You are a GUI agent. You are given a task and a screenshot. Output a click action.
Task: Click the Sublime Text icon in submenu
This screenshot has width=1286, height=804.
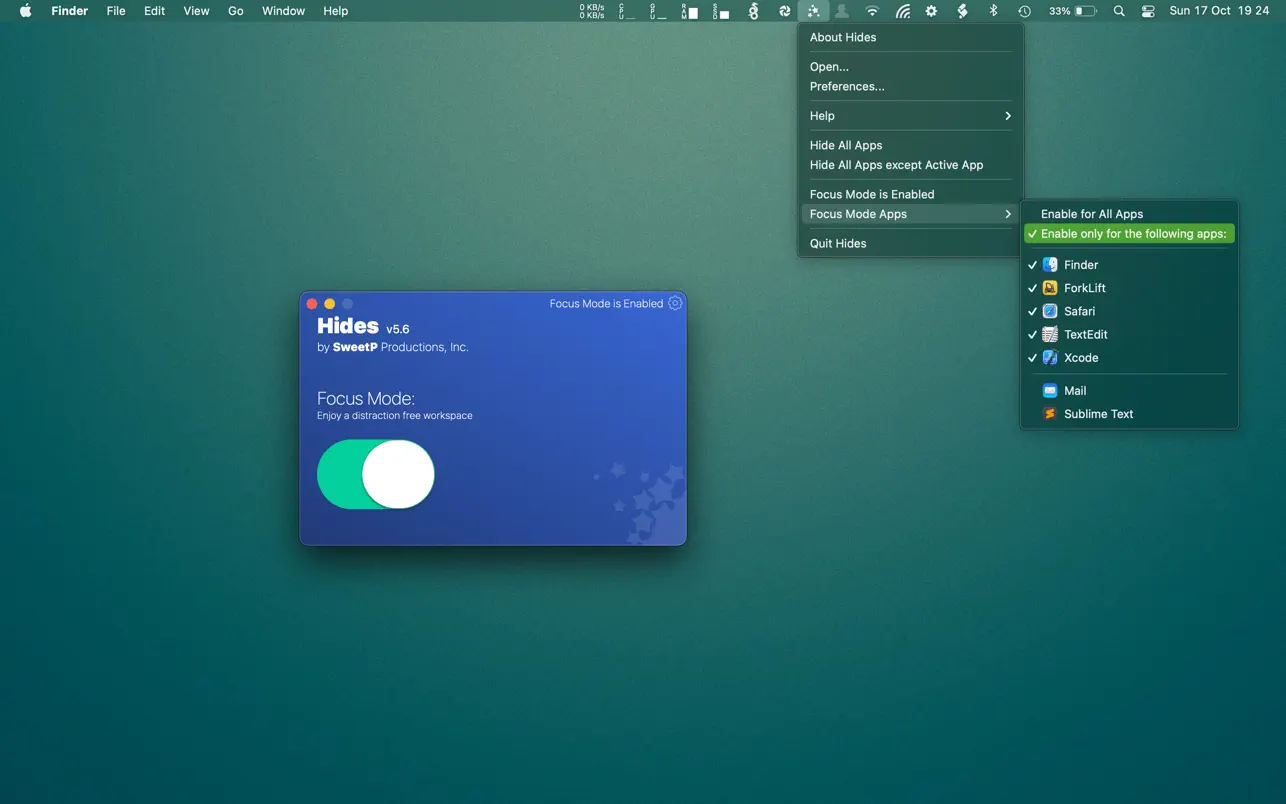pyautogui.click(x=1049, y=414)
